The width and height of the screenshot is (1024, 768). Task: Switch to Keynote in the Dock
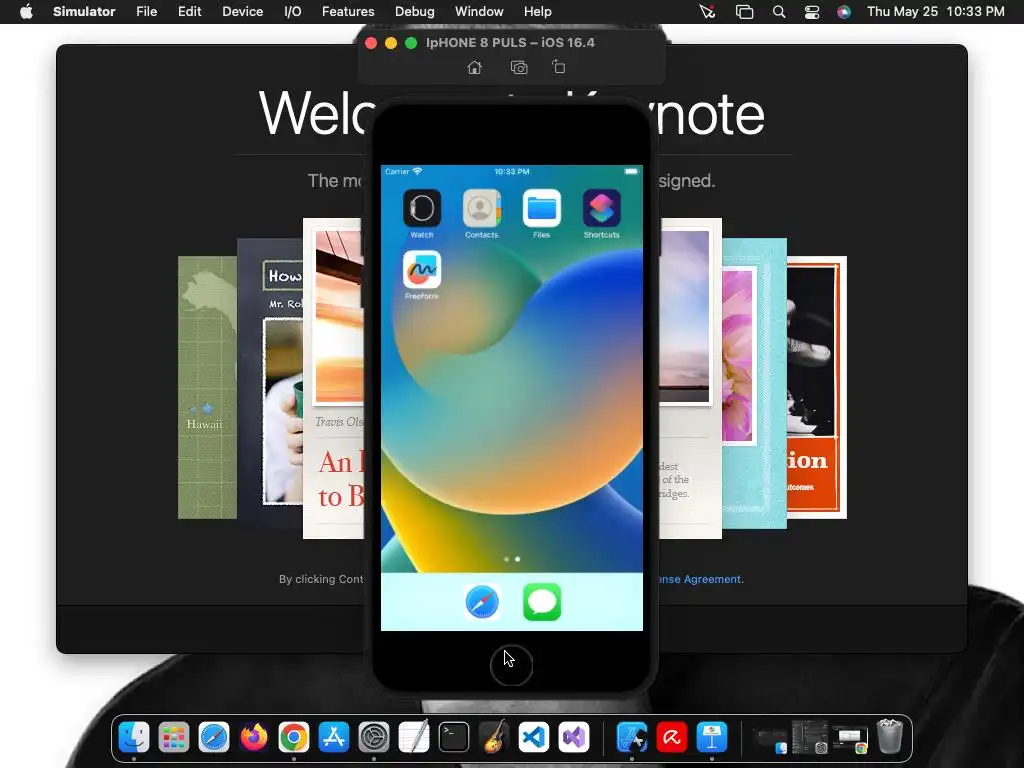pyautogui.click(x=712, y=738)
